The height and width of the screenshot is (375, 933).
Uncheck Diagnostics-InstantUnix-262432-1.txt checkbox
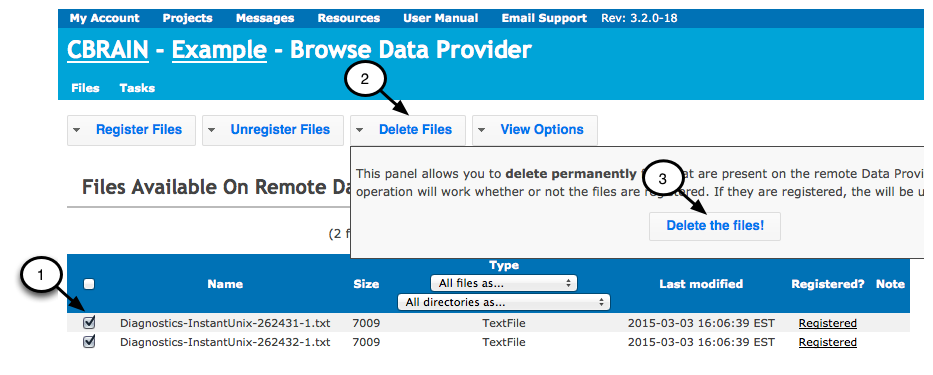(89, 342)
